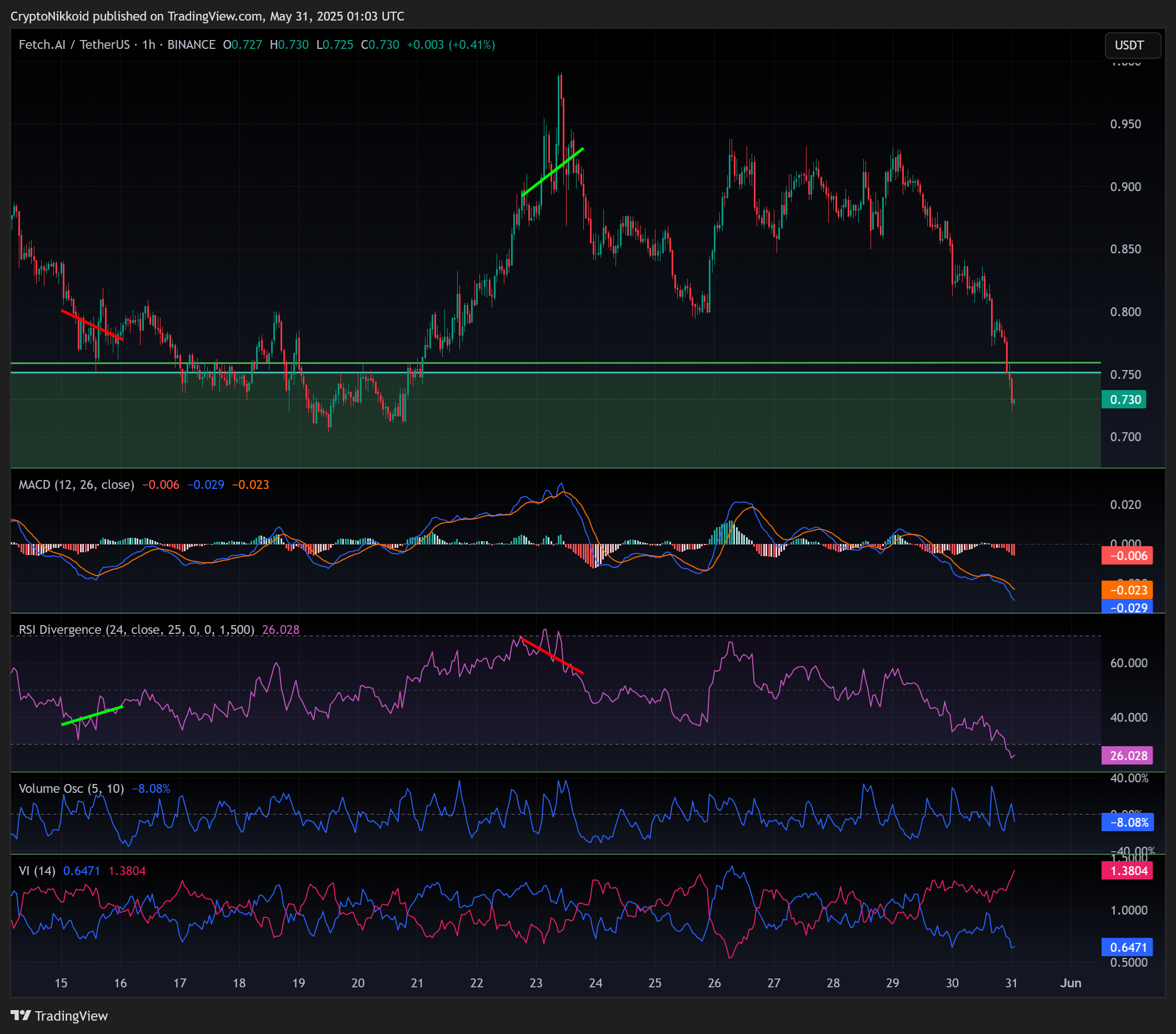This screenshot has height=1034, width=1176.
Task: Click the 0.950 price axis label
Action: click(1125, 124)
